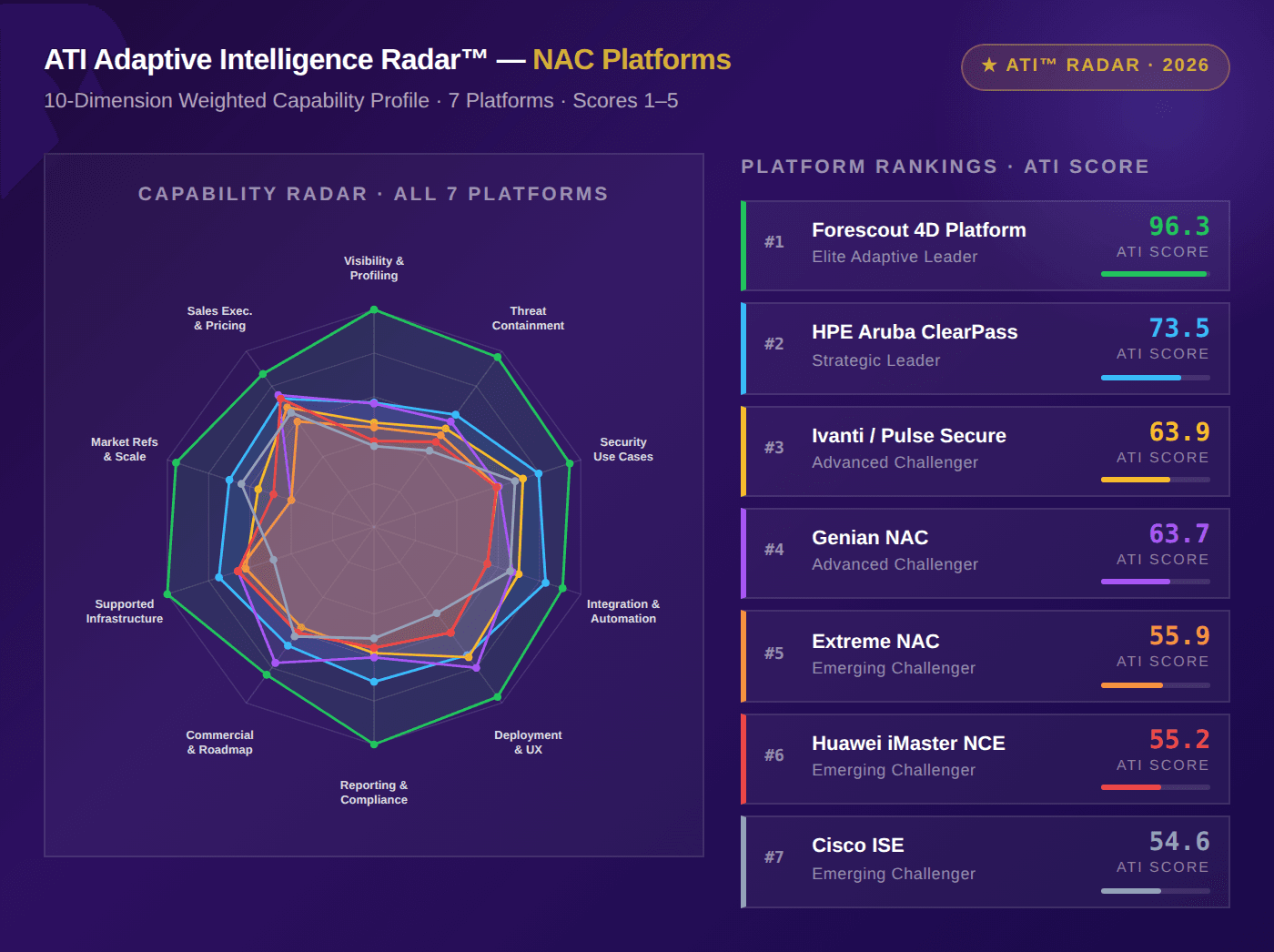Image resolution: width=1274 pixels, height=952 pixels.
Task: Click the #4 rank number
Action: [774, 550]
